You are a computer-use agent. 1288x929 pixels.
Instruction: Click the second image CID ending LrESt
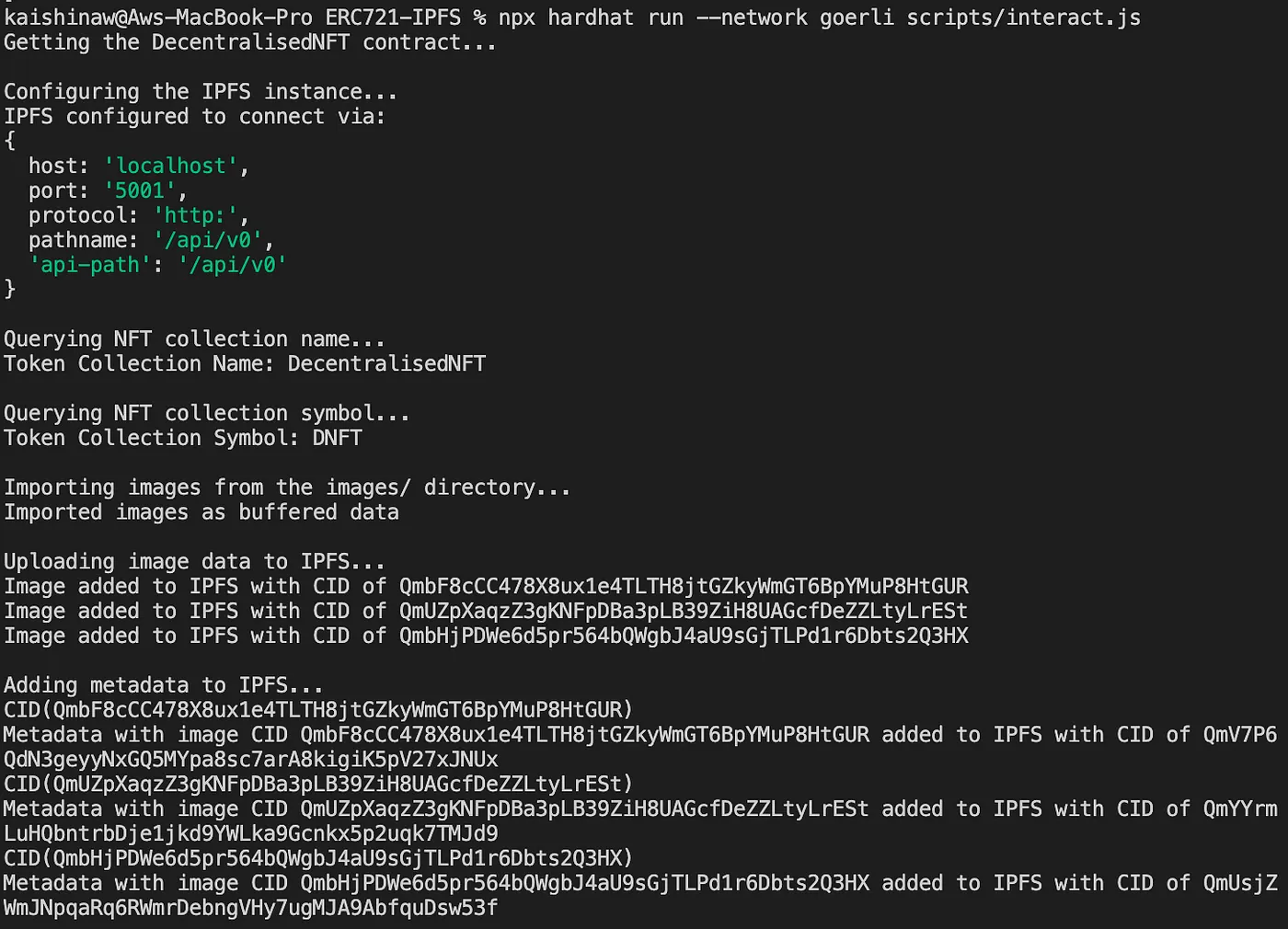click(684, 612)
